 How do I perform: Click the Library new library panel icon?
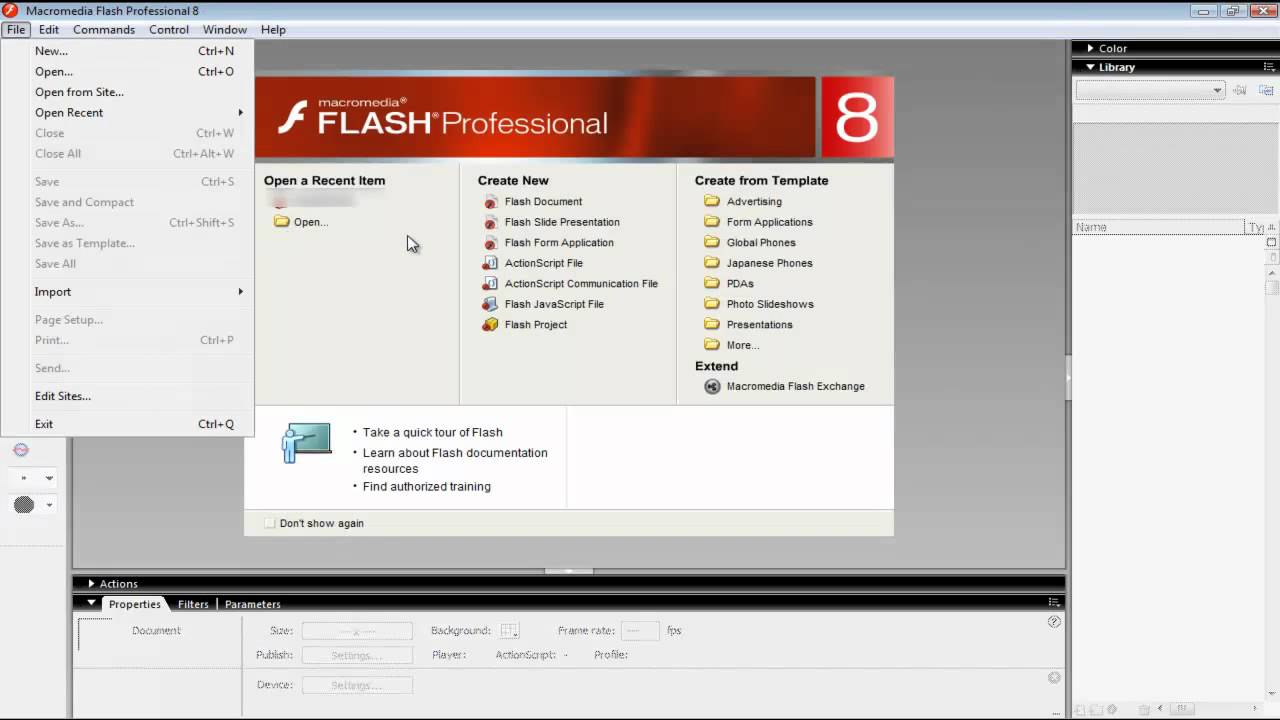[x=1266, y=90]
